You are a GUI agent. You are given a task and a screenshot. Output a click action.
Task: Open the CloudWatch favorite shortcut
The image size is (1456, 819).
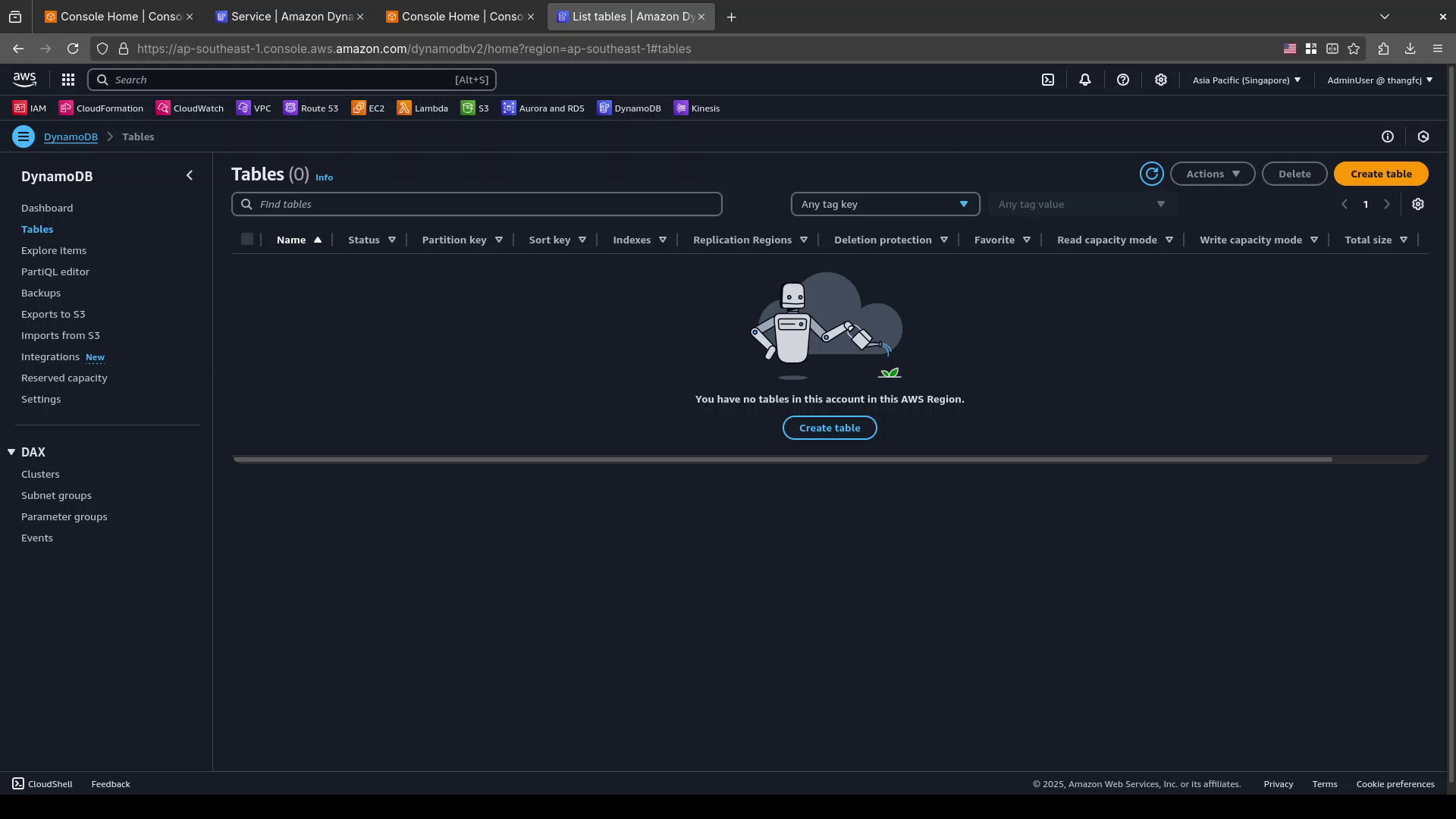click(x=190, y=108)
